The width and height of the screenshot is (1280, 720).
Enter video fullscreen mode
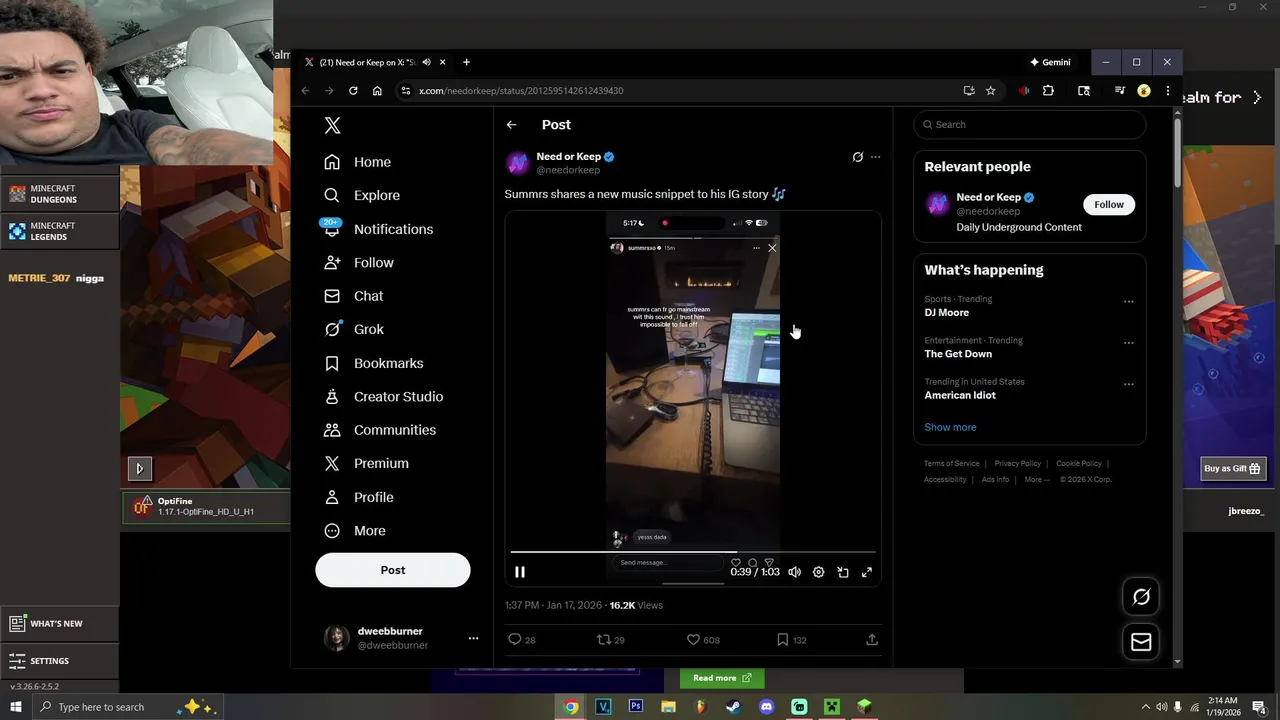coord(867,572)
